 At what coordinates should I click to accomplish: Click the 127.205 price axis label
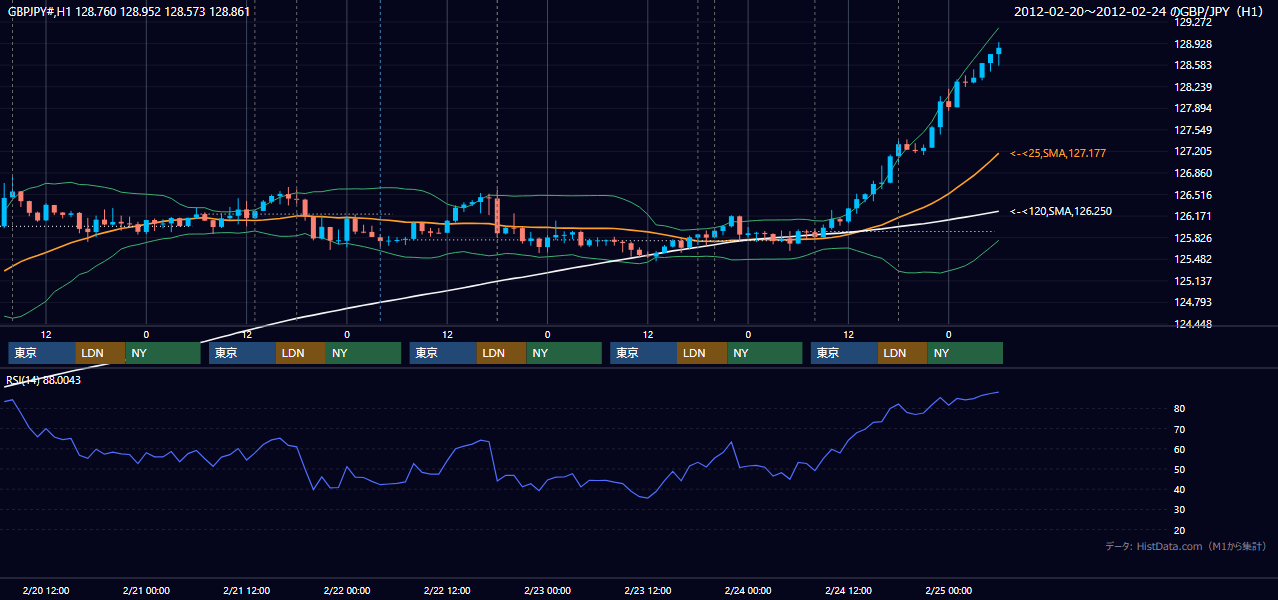1194,151
